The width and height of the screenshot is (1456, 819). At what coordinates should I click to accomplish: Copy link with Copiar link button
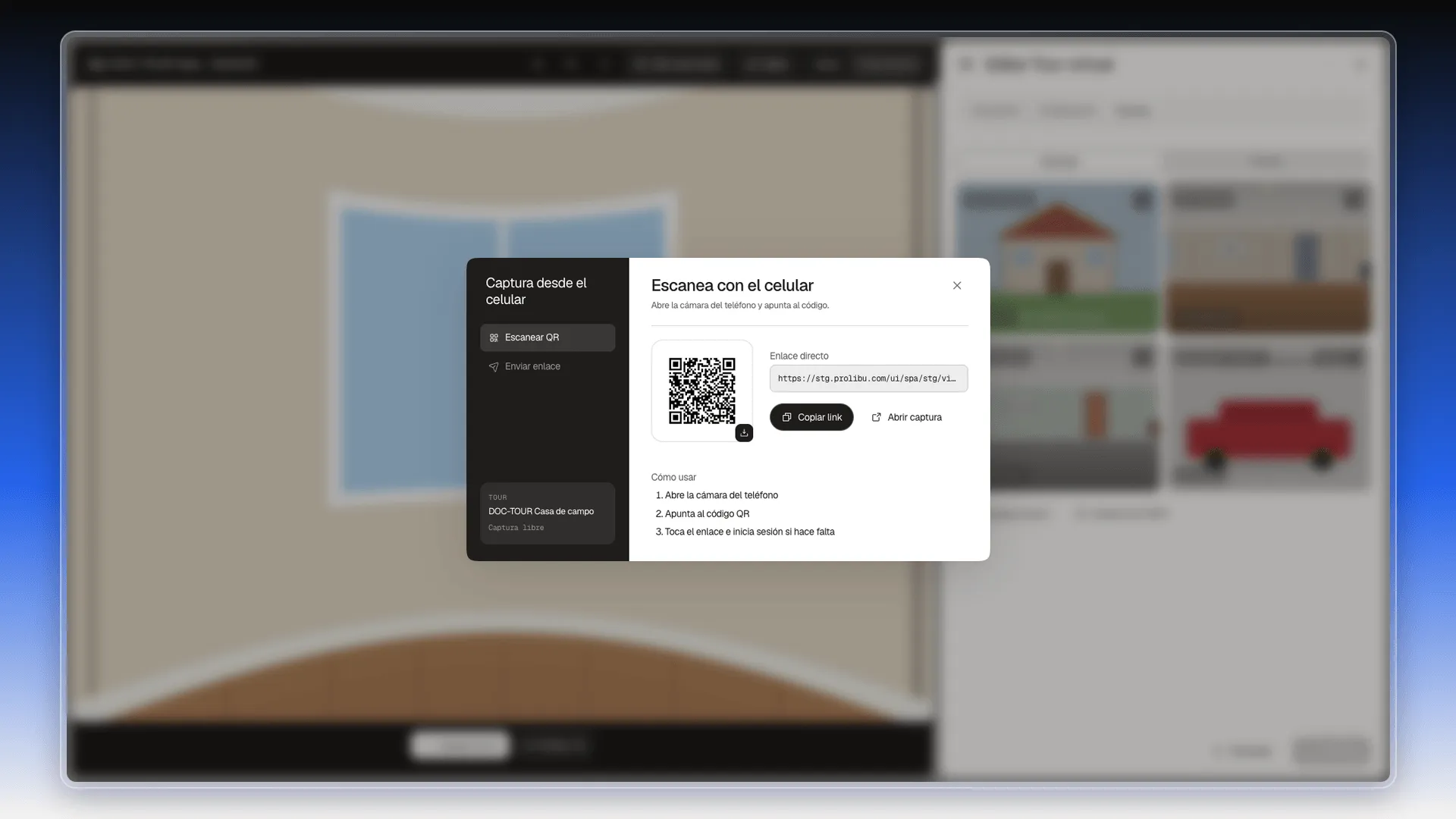811,417
